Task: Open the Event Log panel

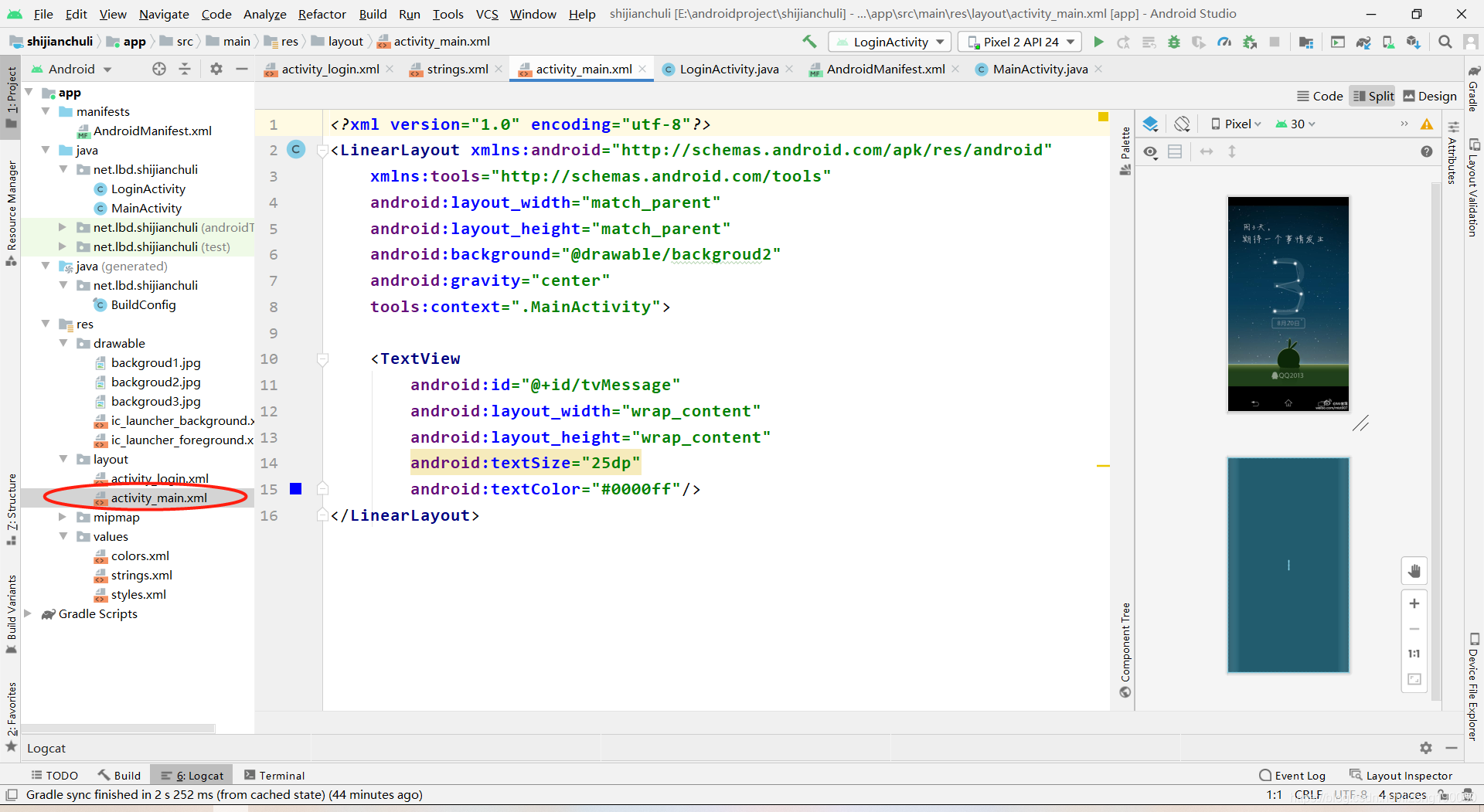Action: pos(1292,776)
